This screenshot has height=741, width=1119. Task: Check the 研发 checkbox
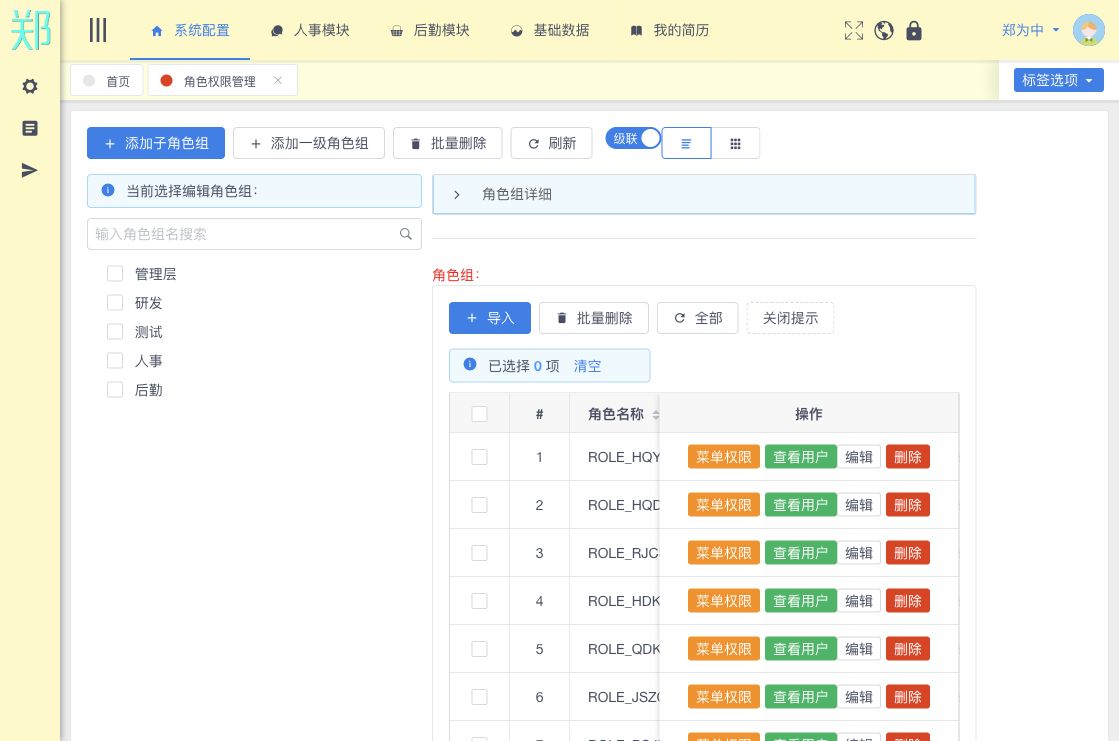[x=115, y=303]
